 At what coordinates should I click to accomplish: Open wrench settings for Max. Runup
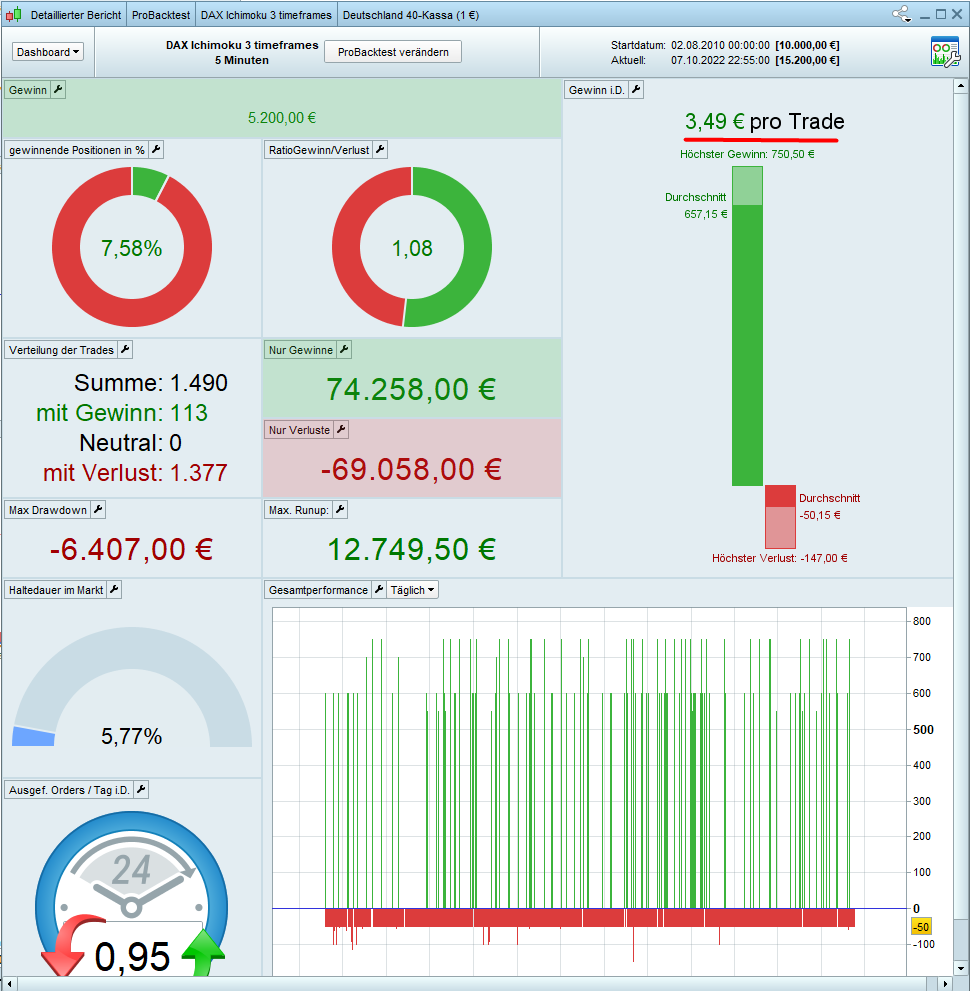click(340, 509)
